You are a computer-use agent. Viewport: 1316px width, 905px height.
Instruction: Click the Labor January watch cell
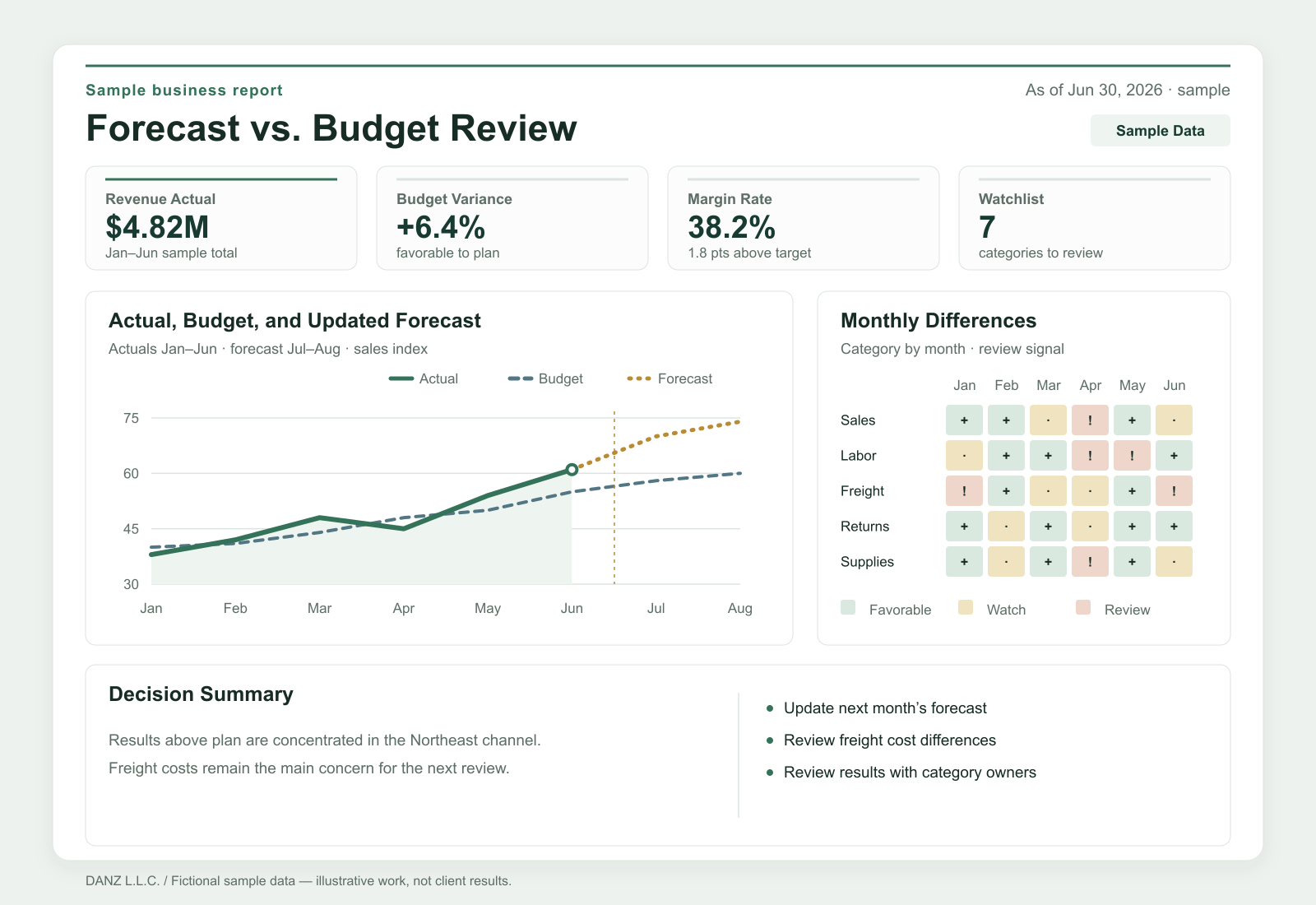[x=964, y=455]
